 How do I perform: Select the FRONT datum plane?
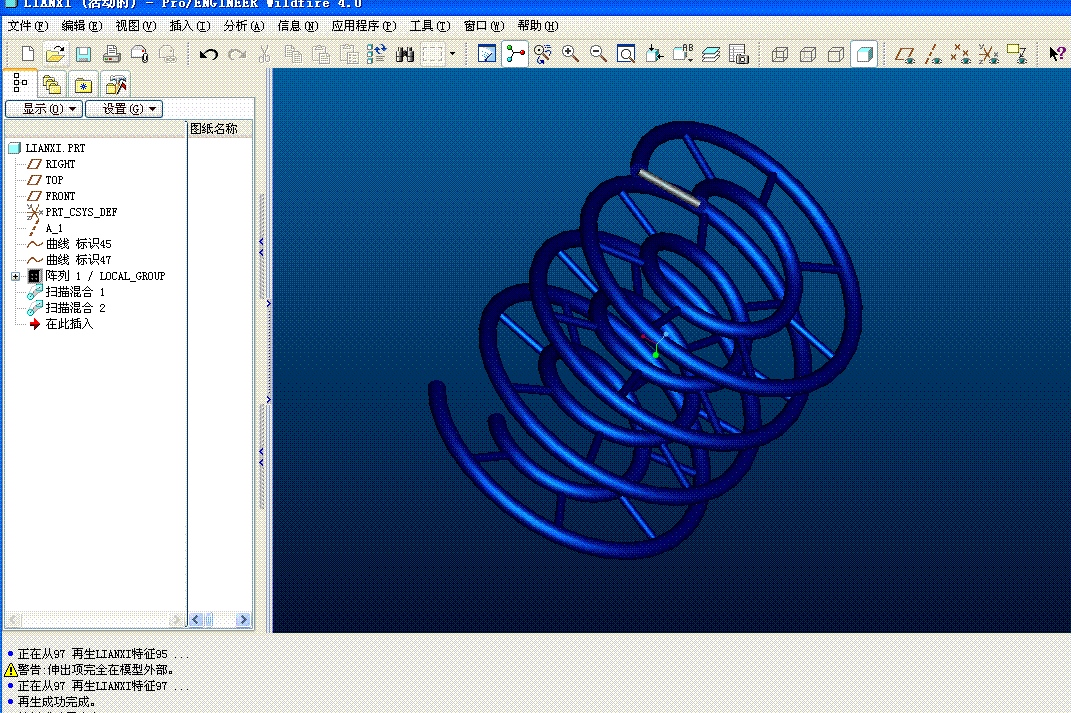coord(51,196)
